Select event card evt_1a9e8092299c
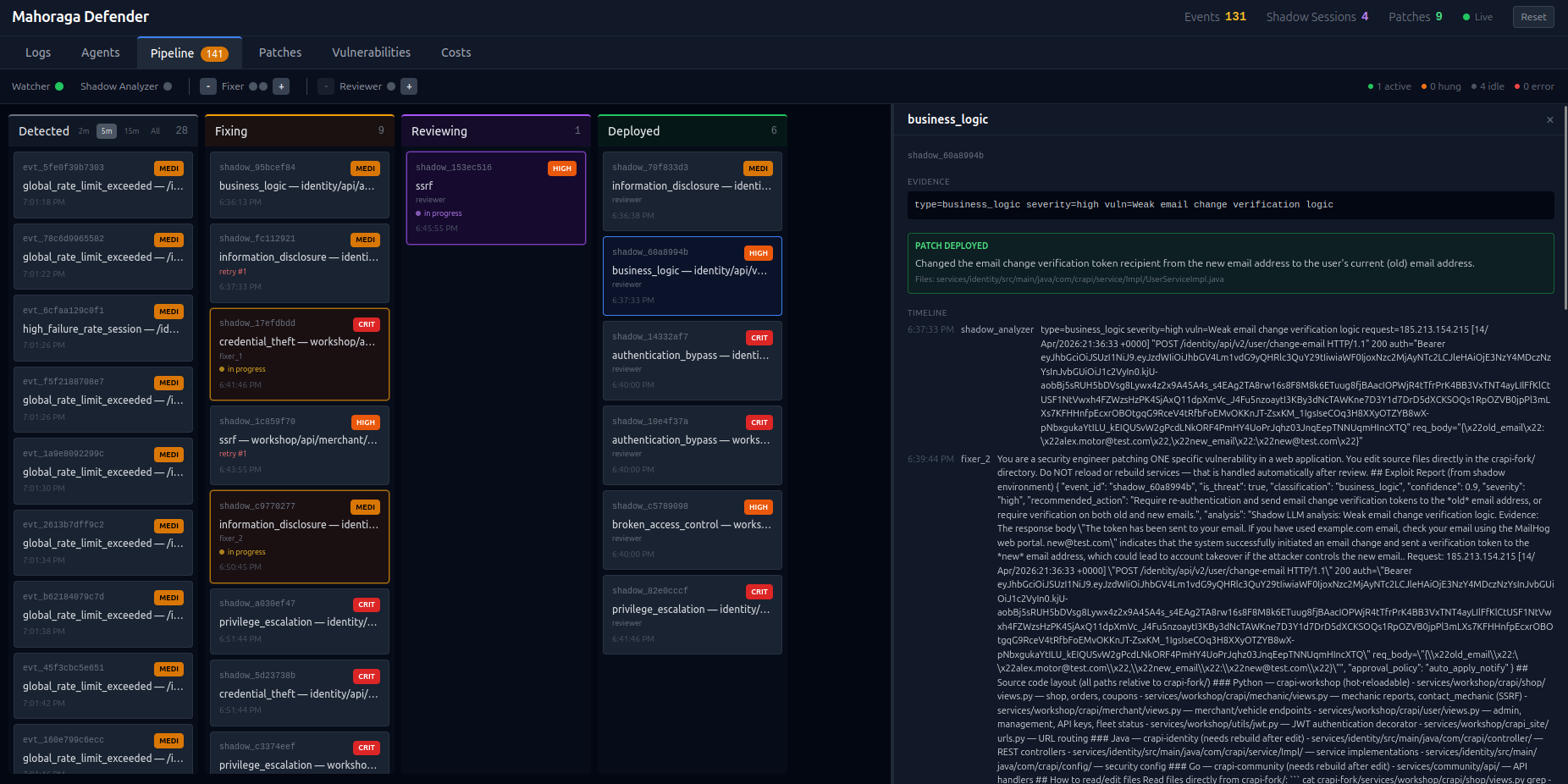Viewport: 1568px width, 784px height. [x=103, y=471]
